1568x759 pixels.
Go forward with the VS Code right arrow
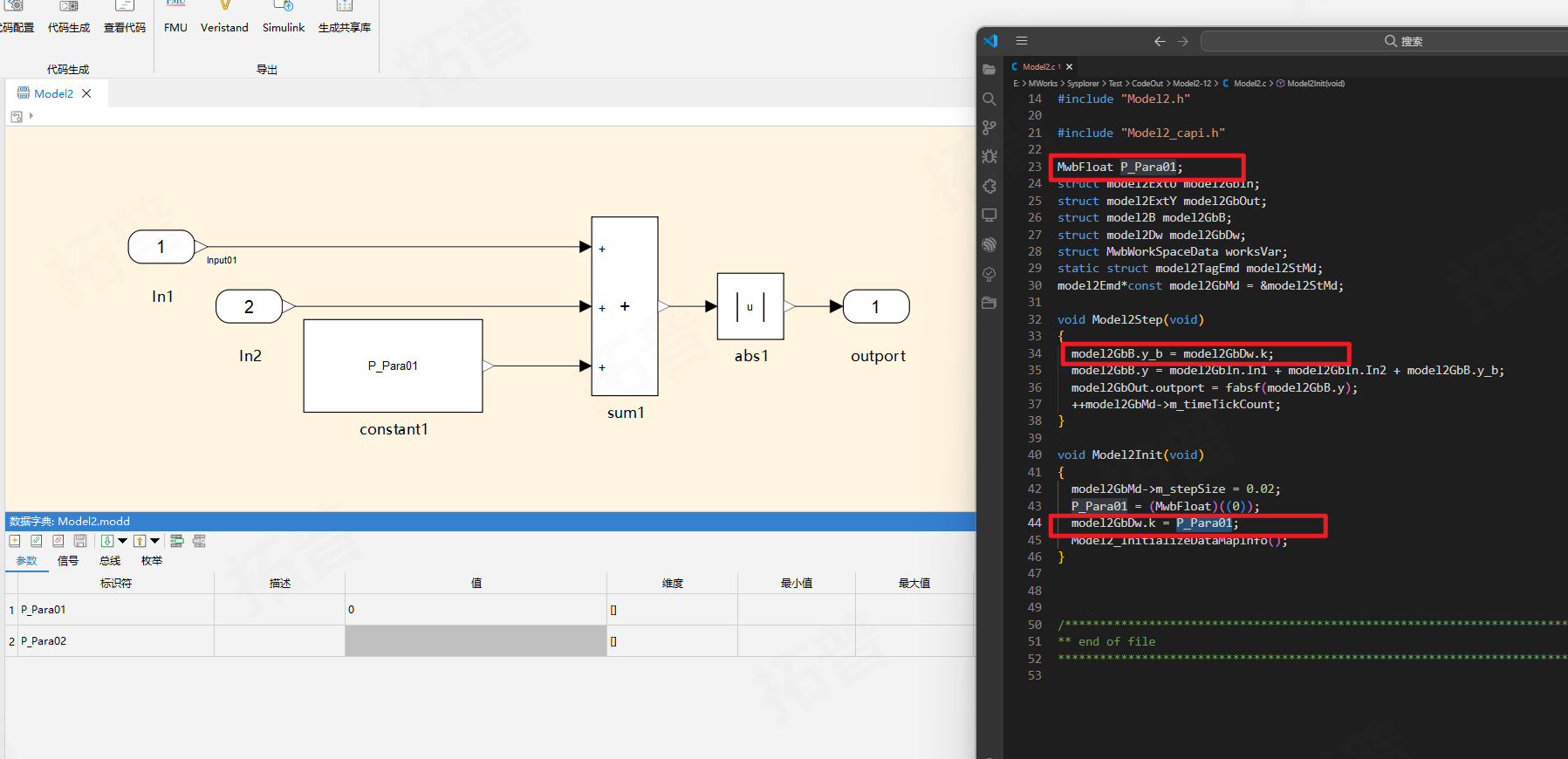[1182, 41]
